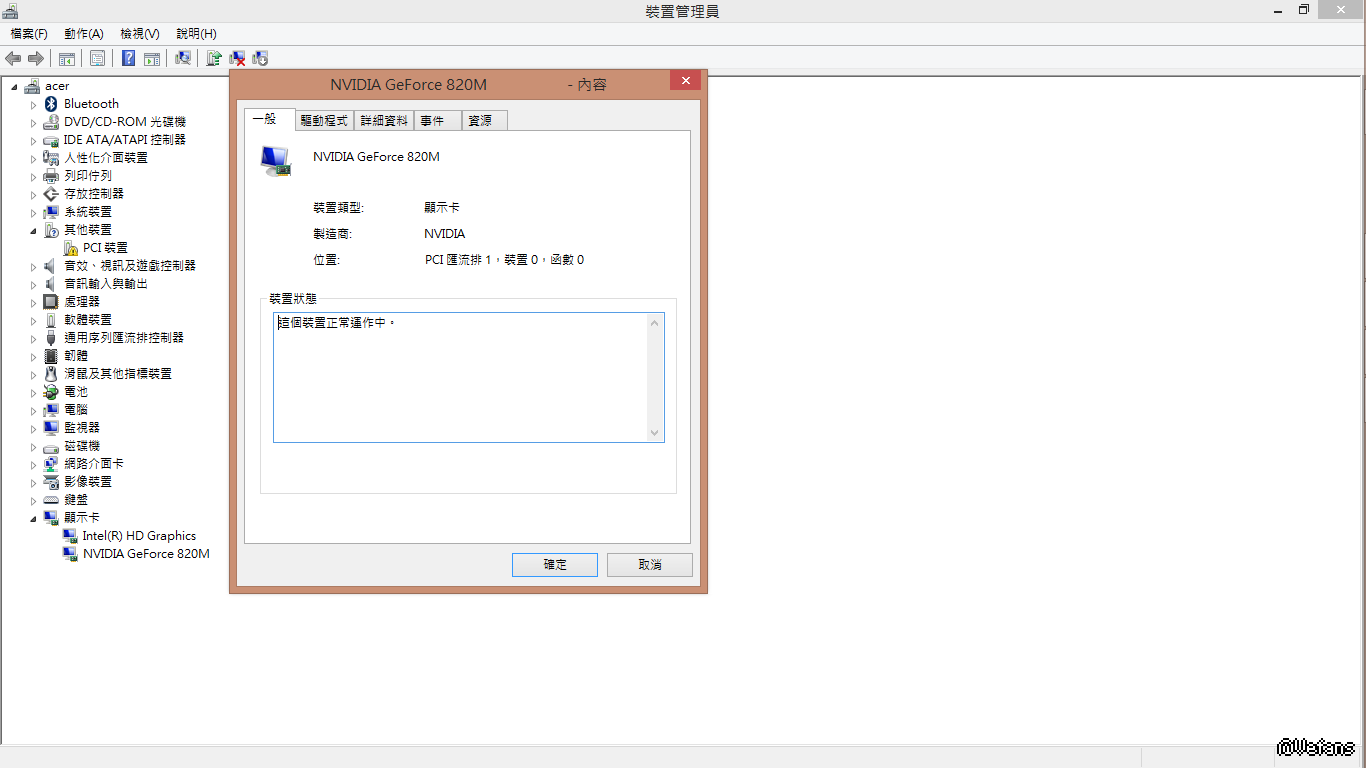Click the 取消 button
Image resolution: width=1366 pixels, height=768 pixels.
(x=650, y=565)
